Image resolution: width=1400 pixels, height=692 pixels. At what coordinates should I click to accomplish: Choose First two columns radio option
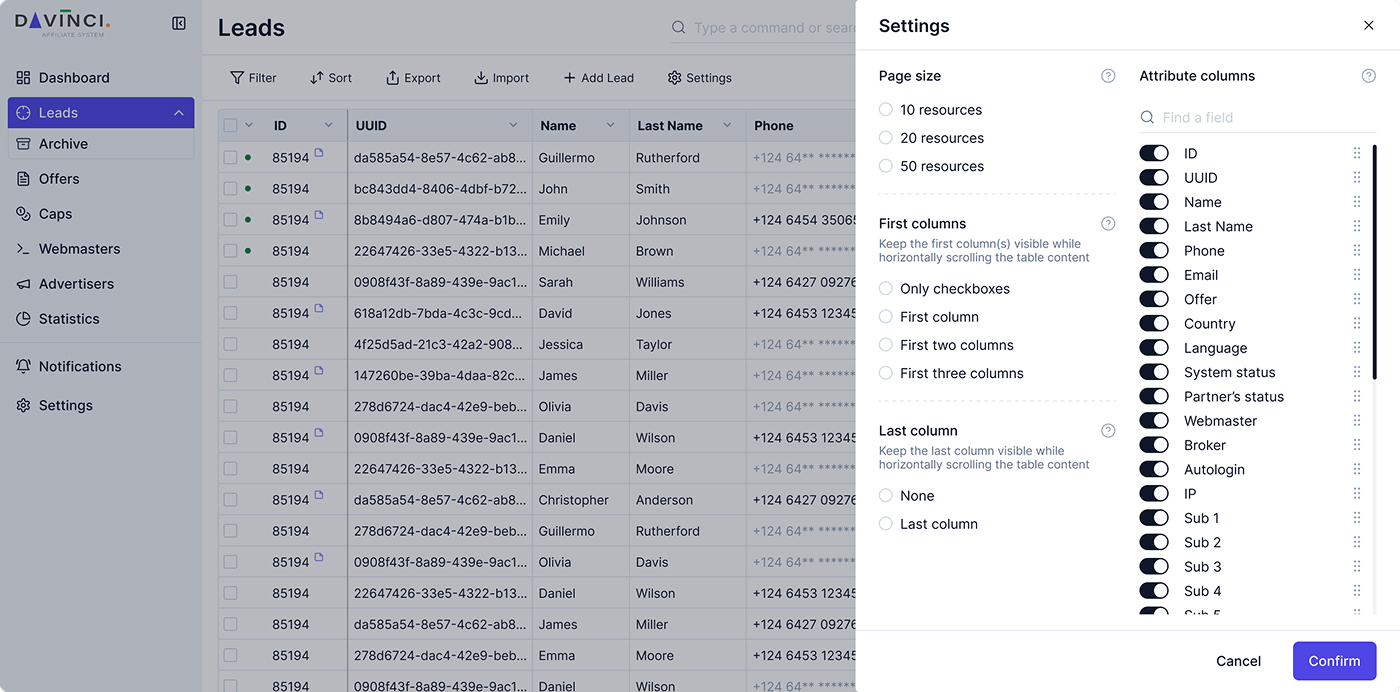point(886,345)
